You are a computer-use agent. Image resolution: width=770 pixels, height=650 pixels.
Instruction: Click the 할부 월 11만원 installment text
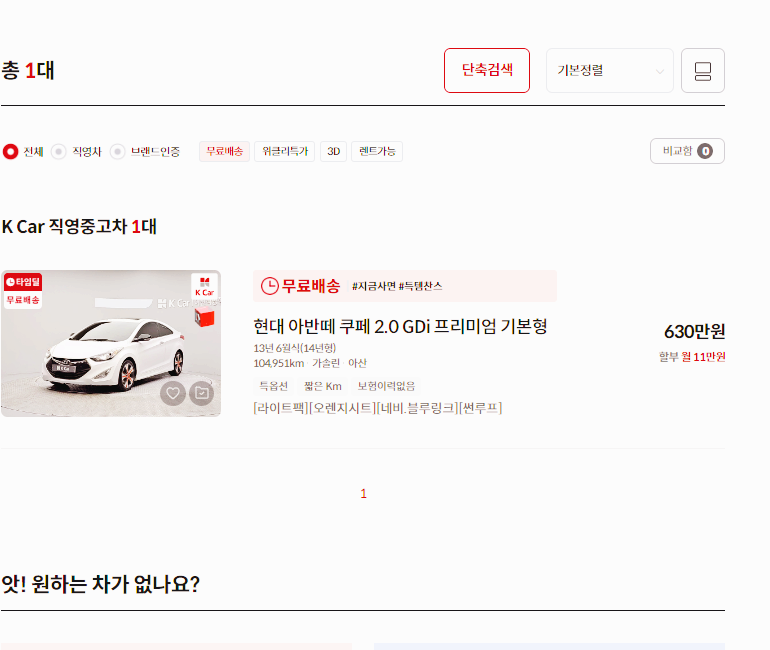click(692, 357)
